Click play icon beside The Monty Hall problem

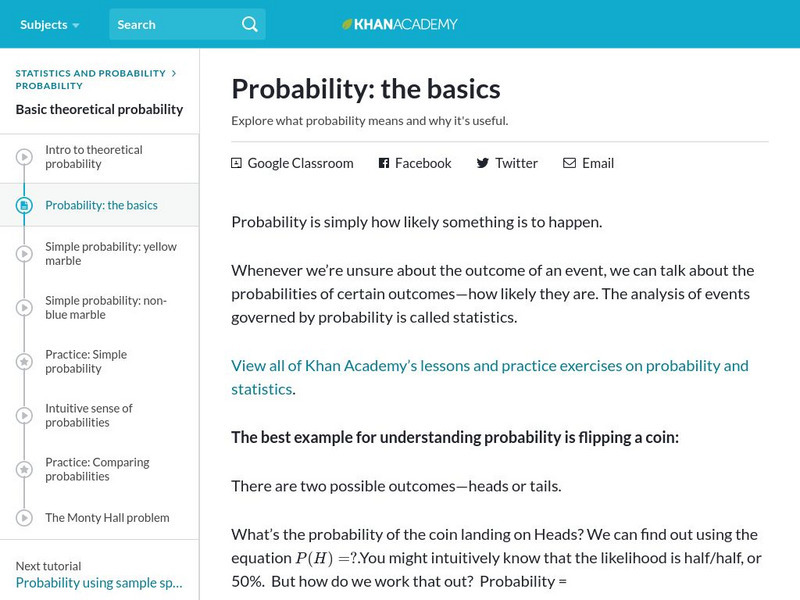(x=24, y=518)
